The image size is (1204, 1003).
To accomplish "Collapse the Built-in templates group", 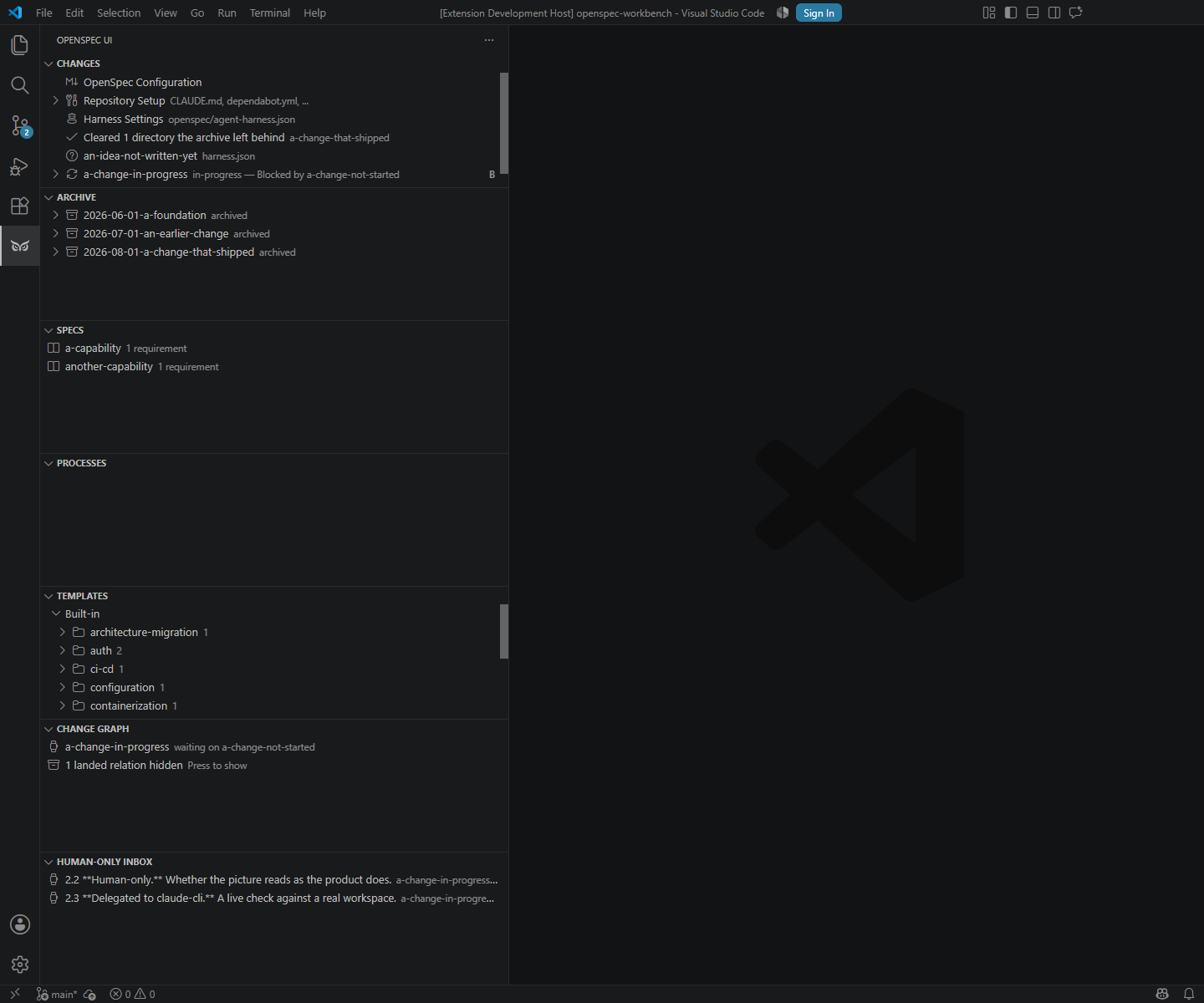I will tap(56, 614).
